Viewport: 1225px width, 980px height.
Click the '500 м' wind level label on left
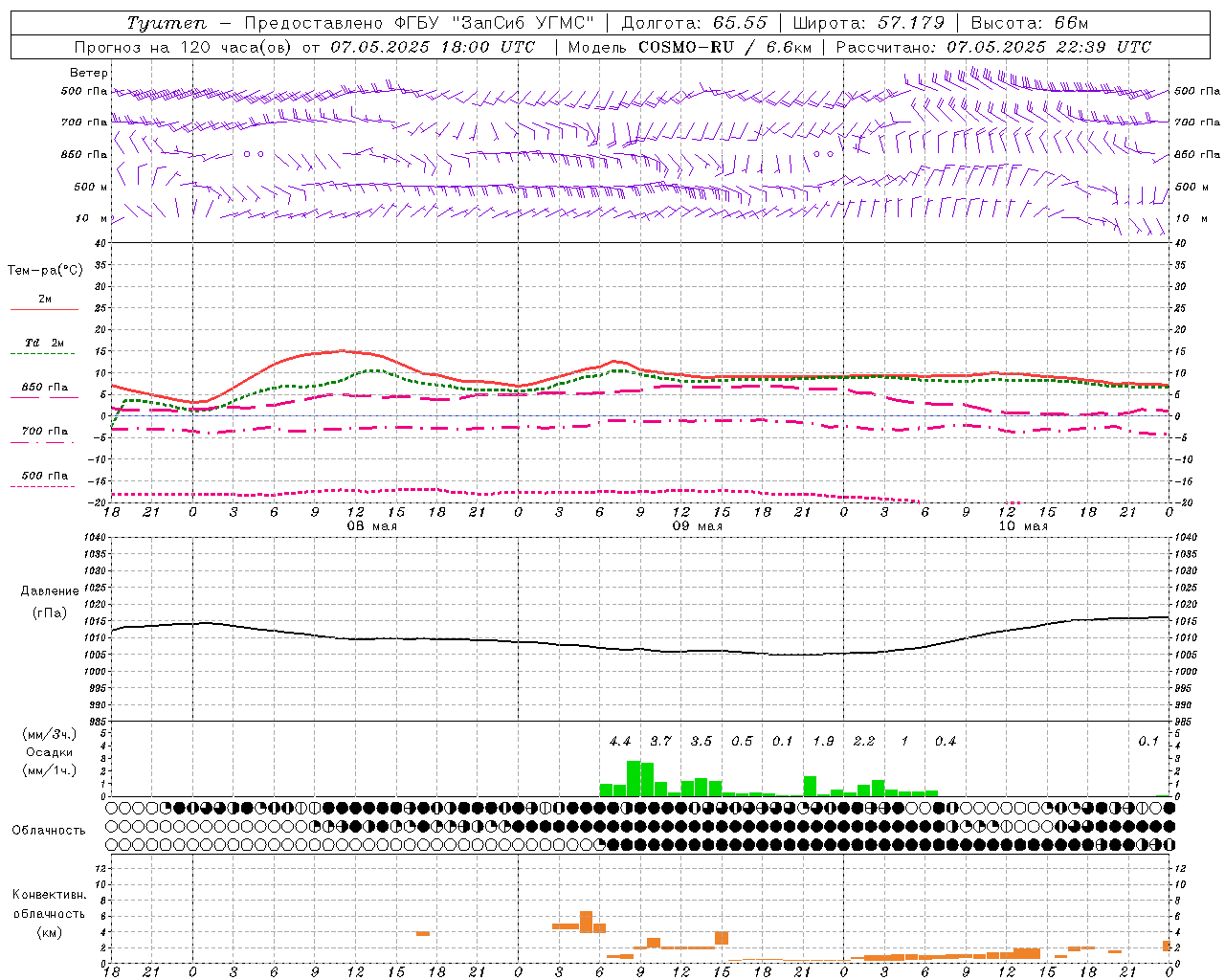(x=91, y=188)
